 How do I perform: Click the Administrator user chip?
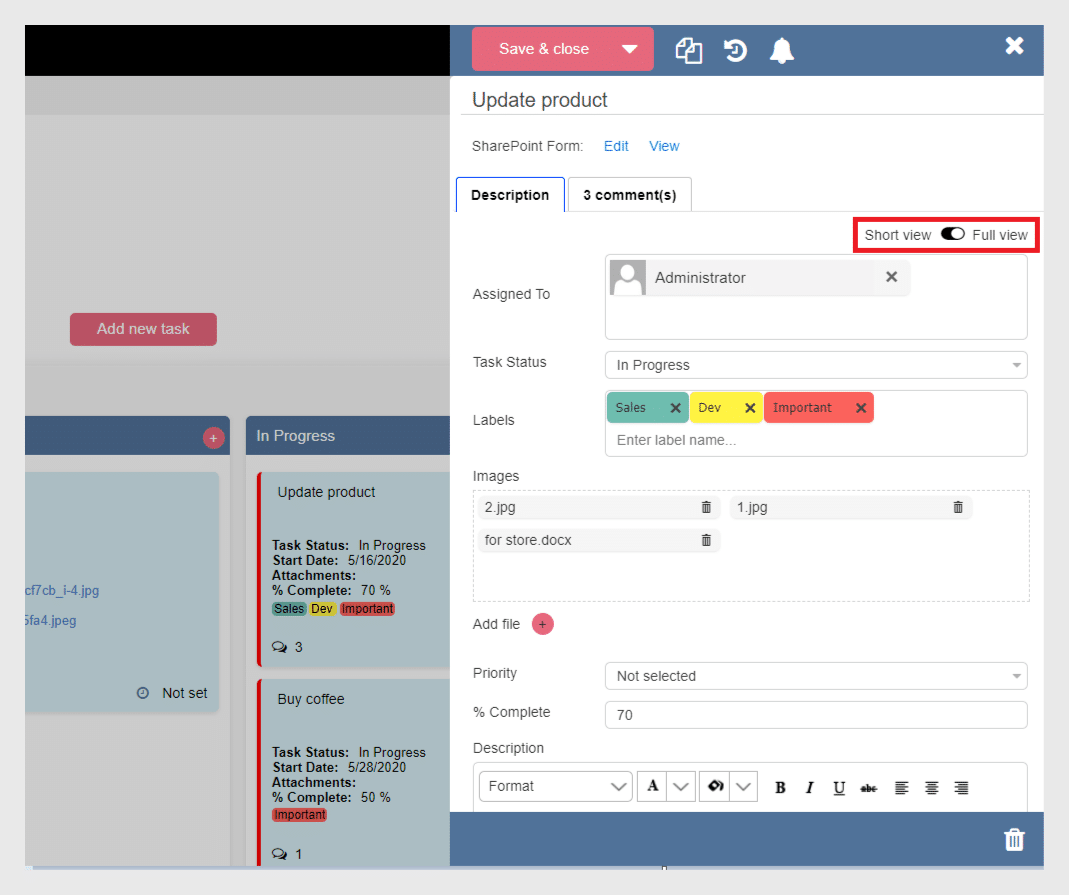point(759,277)
